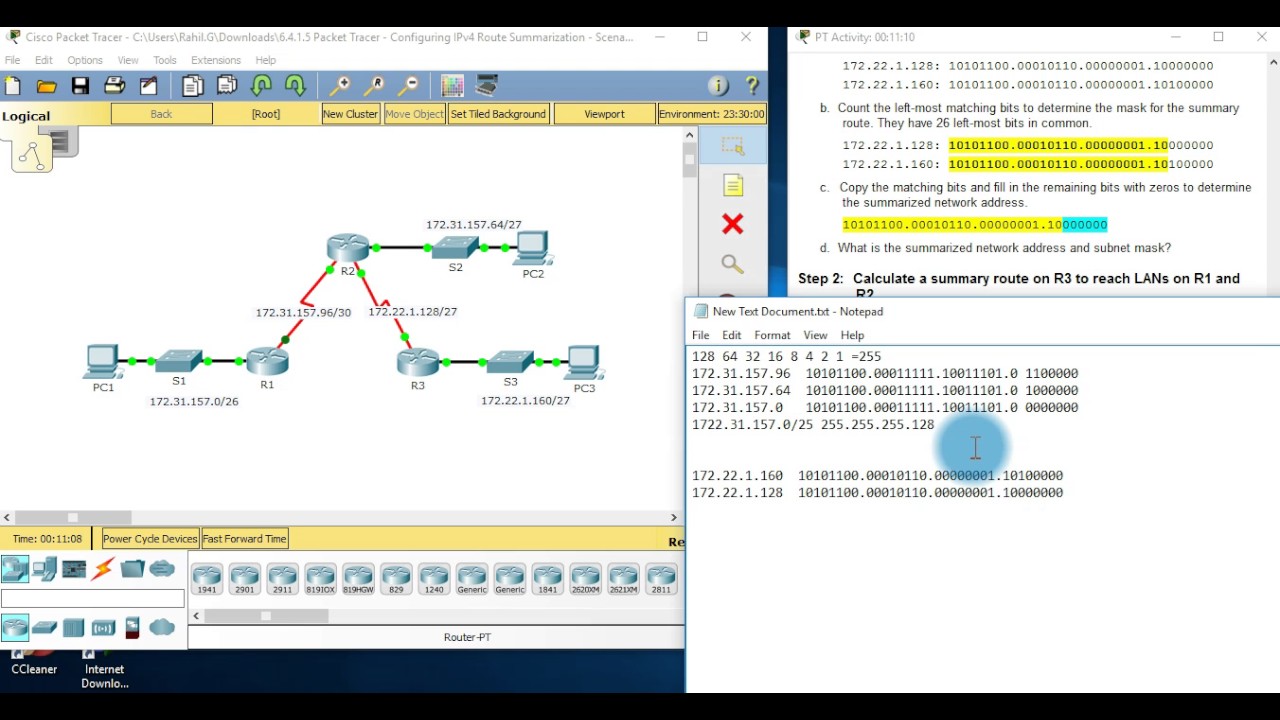Save the topology with the floppy disk icon

pos(80,87)
